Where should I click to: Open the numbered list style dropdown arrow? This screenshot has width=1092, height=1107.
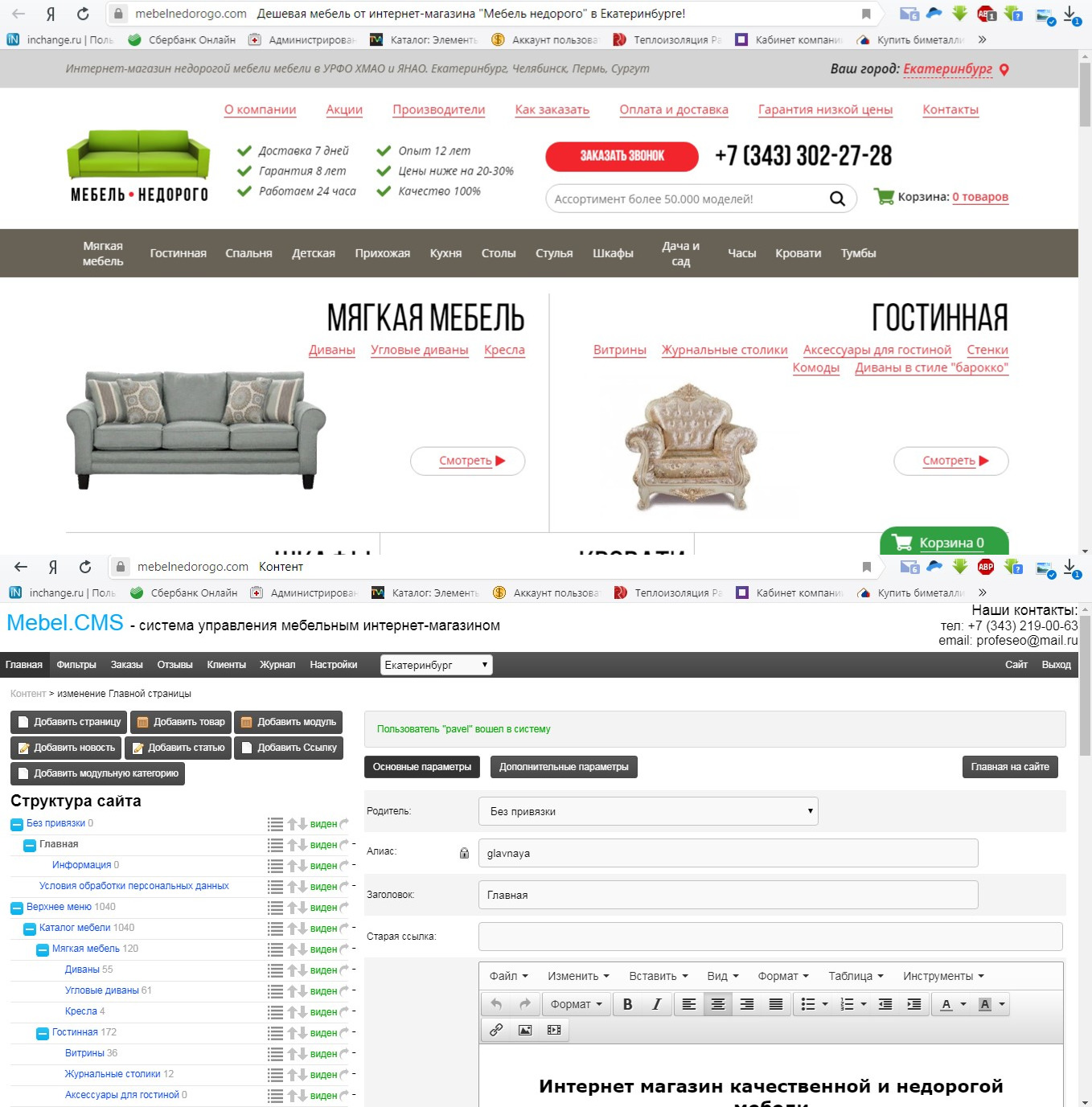(x=864, y=1004)
